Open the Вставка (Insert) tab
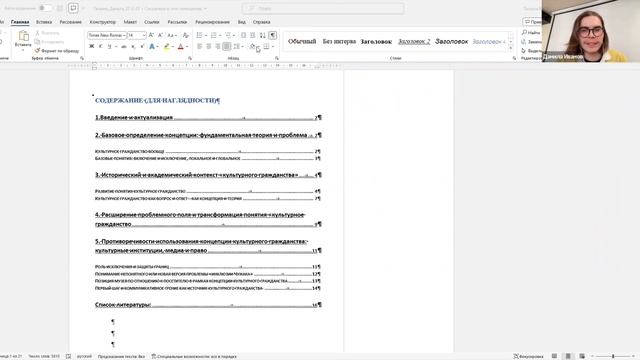 pos(44,22)
